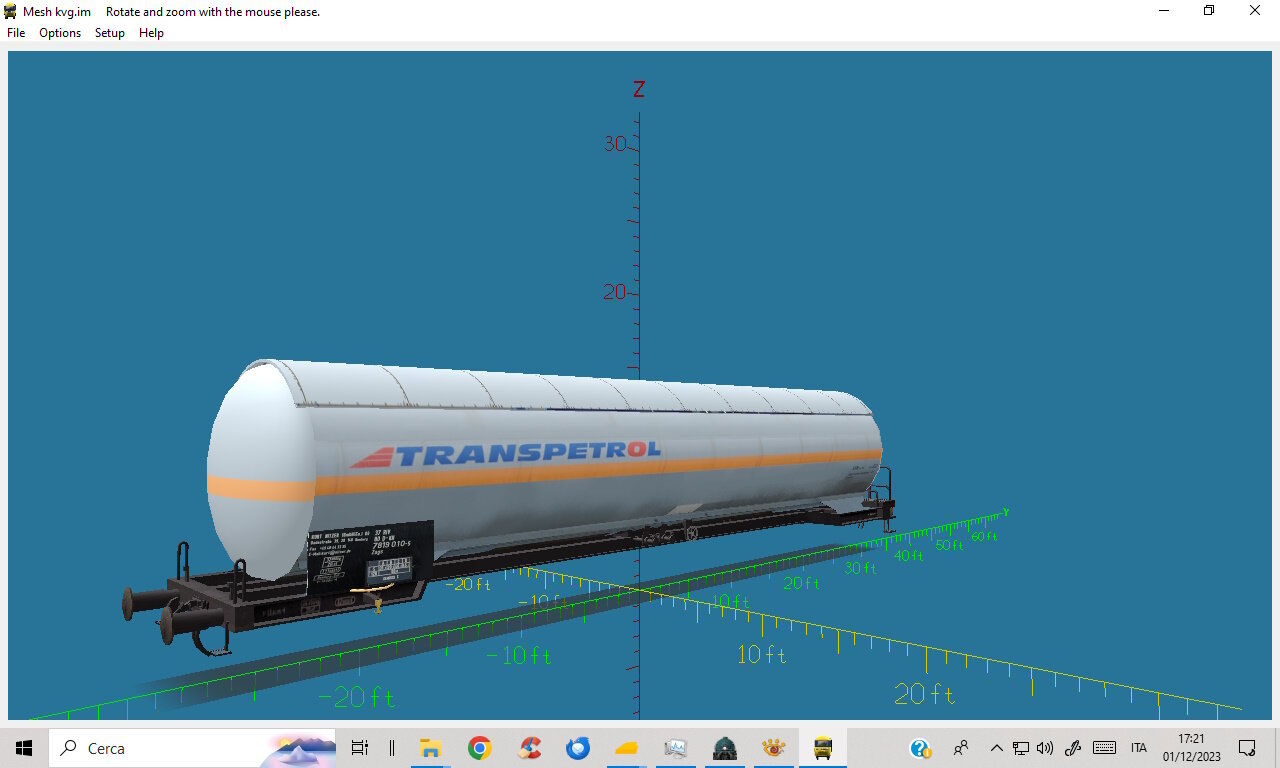Click the Cerca search box on taskbar
Image resolution: width=1280 pixels, height=768 pixels.
point(193,748)
